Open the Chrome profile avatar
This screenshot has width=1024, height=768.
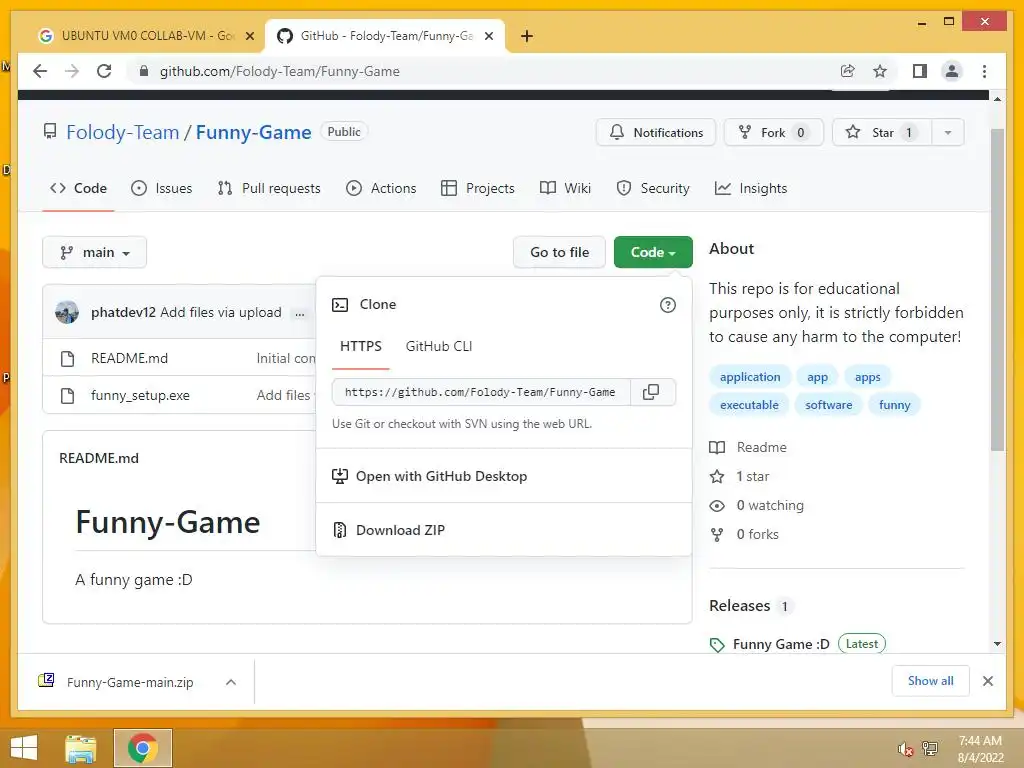click(x=952, y=71)
